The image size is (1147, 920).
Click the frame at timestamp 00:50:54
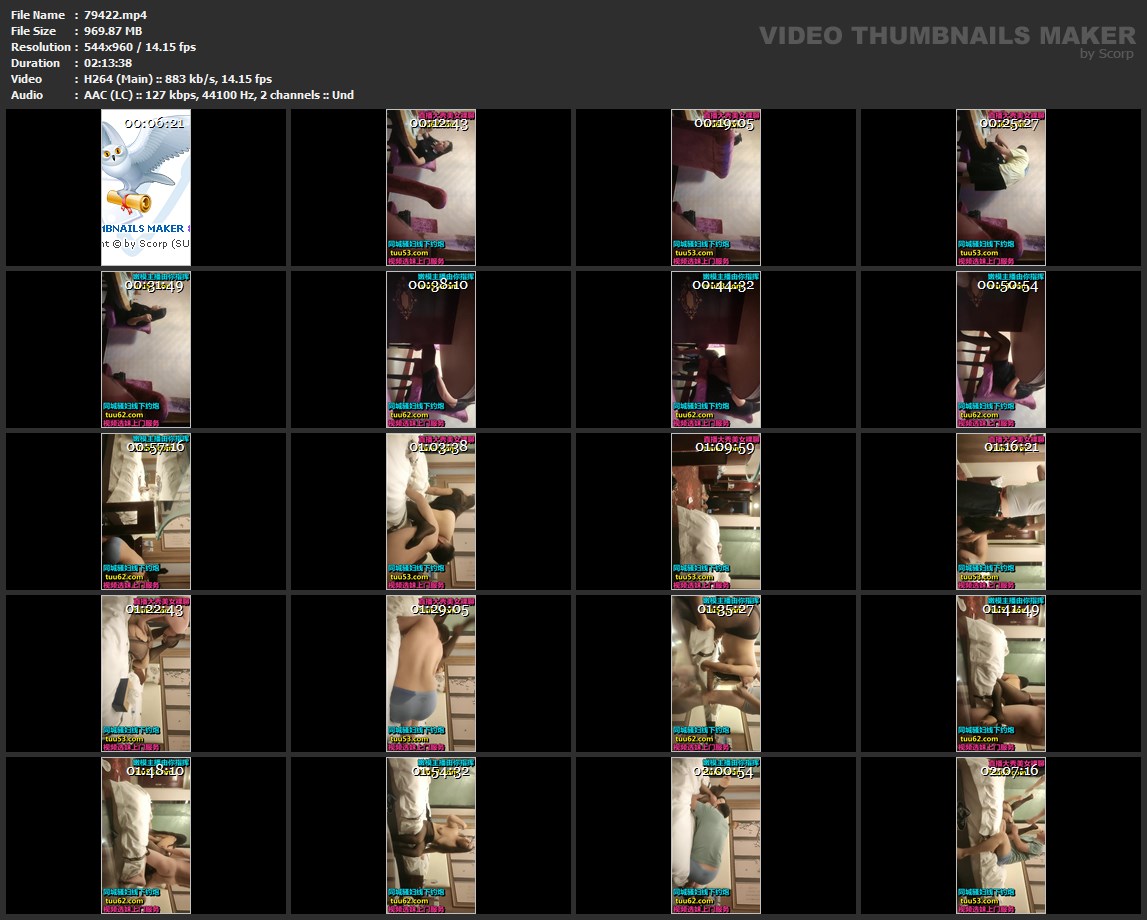click(x=1001, y=349)
